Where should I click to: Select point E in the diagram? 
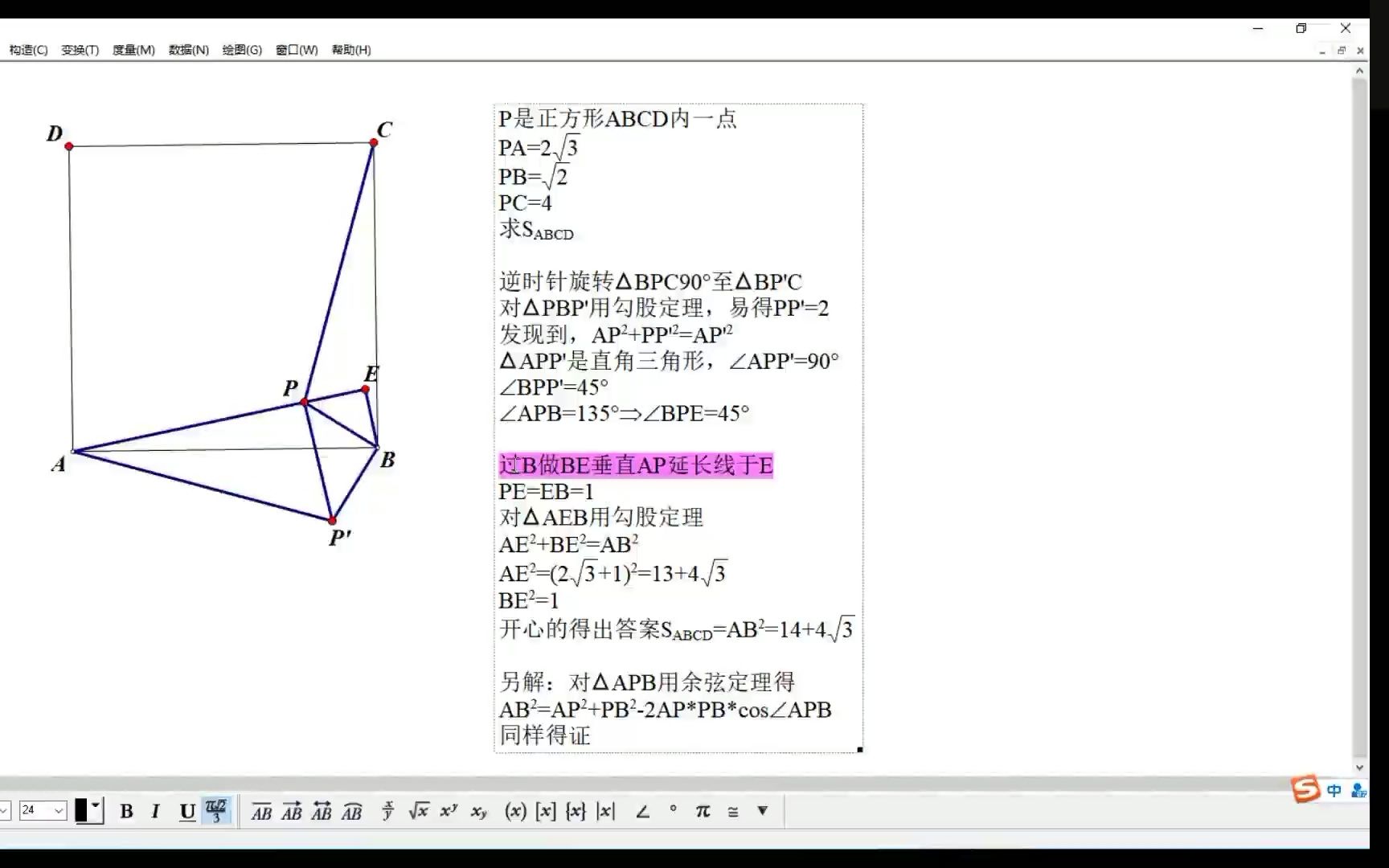[x=366, y=389]
